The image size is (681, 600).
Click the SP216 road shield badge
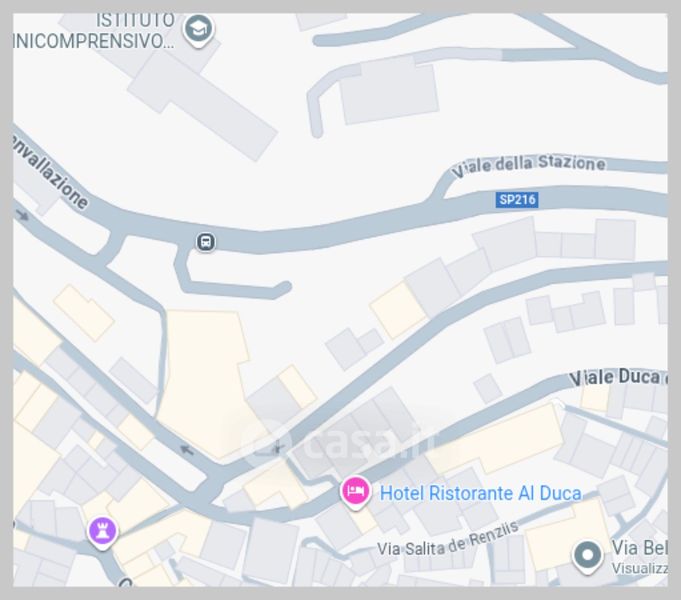(x=517, y=200)
